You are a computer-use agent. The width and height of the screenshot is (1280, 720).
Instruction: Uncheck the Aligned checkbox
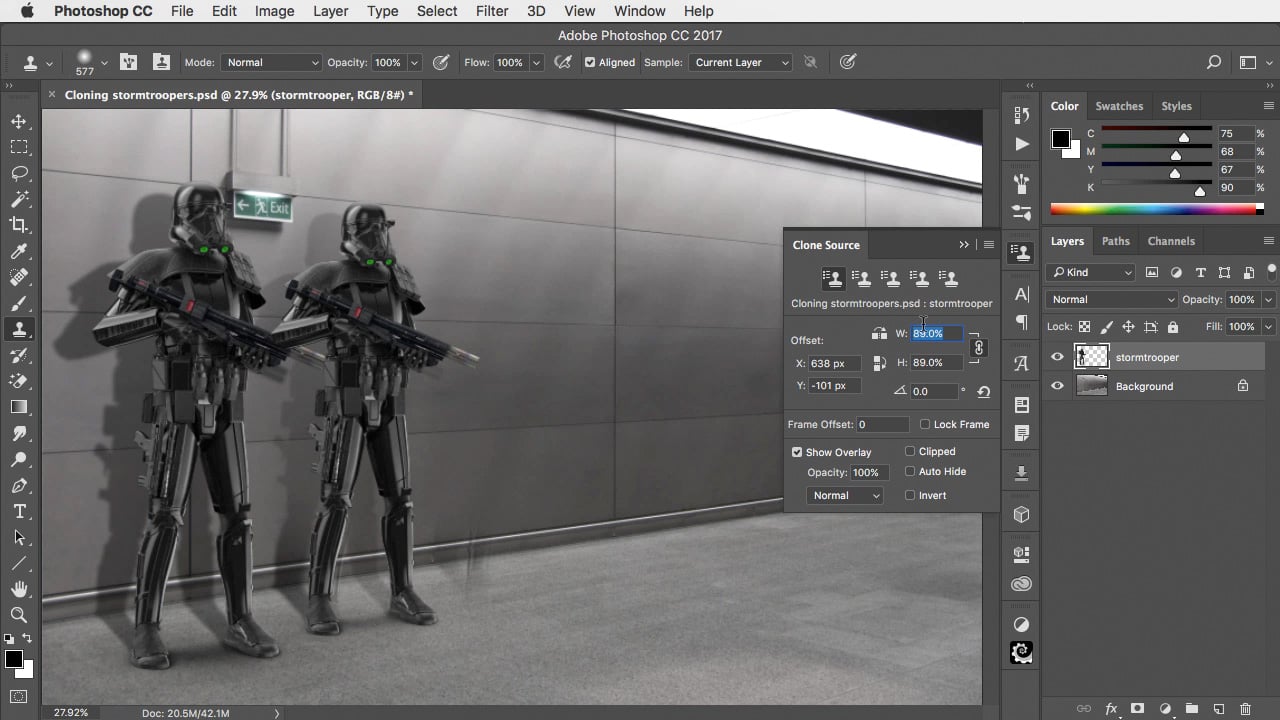(590, 62)
